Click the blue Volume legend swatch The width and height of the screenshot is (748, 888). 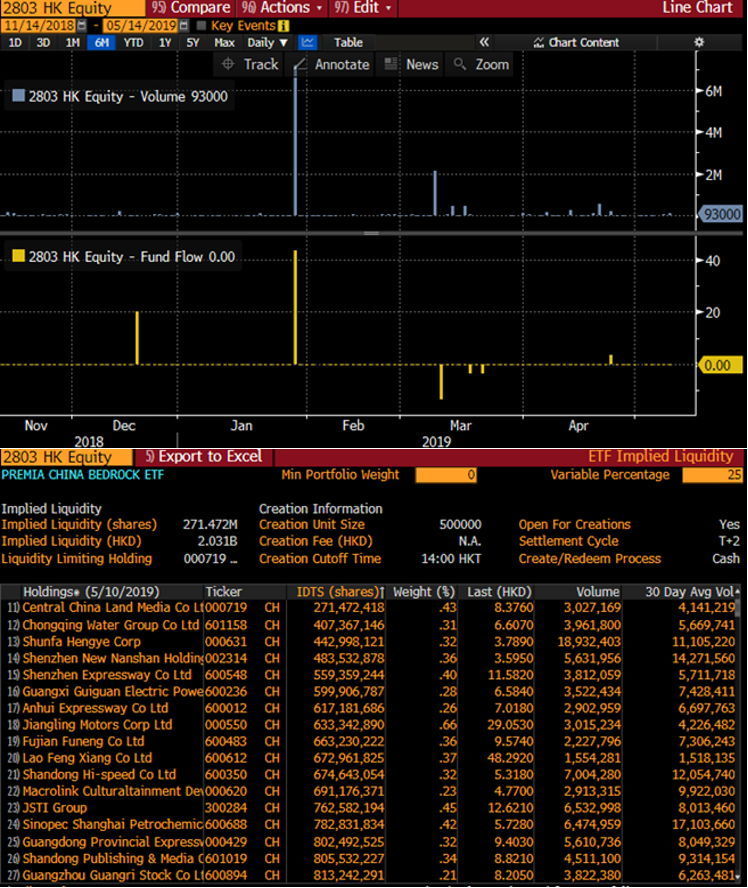pyautogui.click(x=19, y=96)
